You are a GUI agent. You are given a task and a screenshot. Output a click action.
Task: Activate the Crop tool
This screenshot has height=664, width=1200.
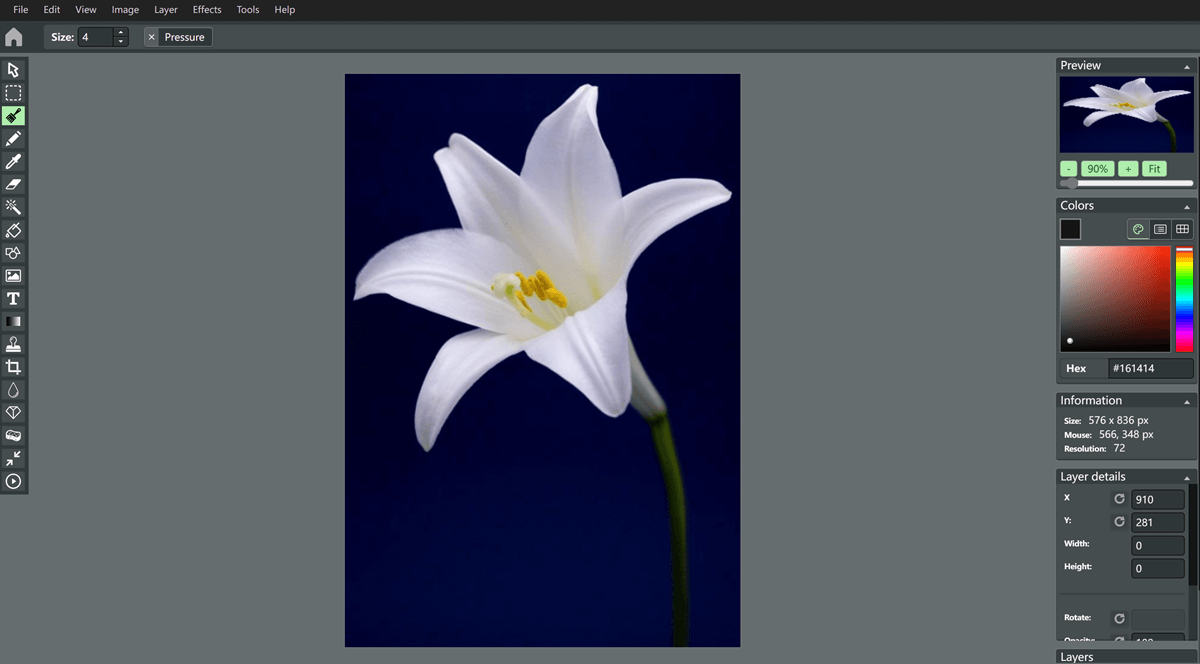coord(14,367)
